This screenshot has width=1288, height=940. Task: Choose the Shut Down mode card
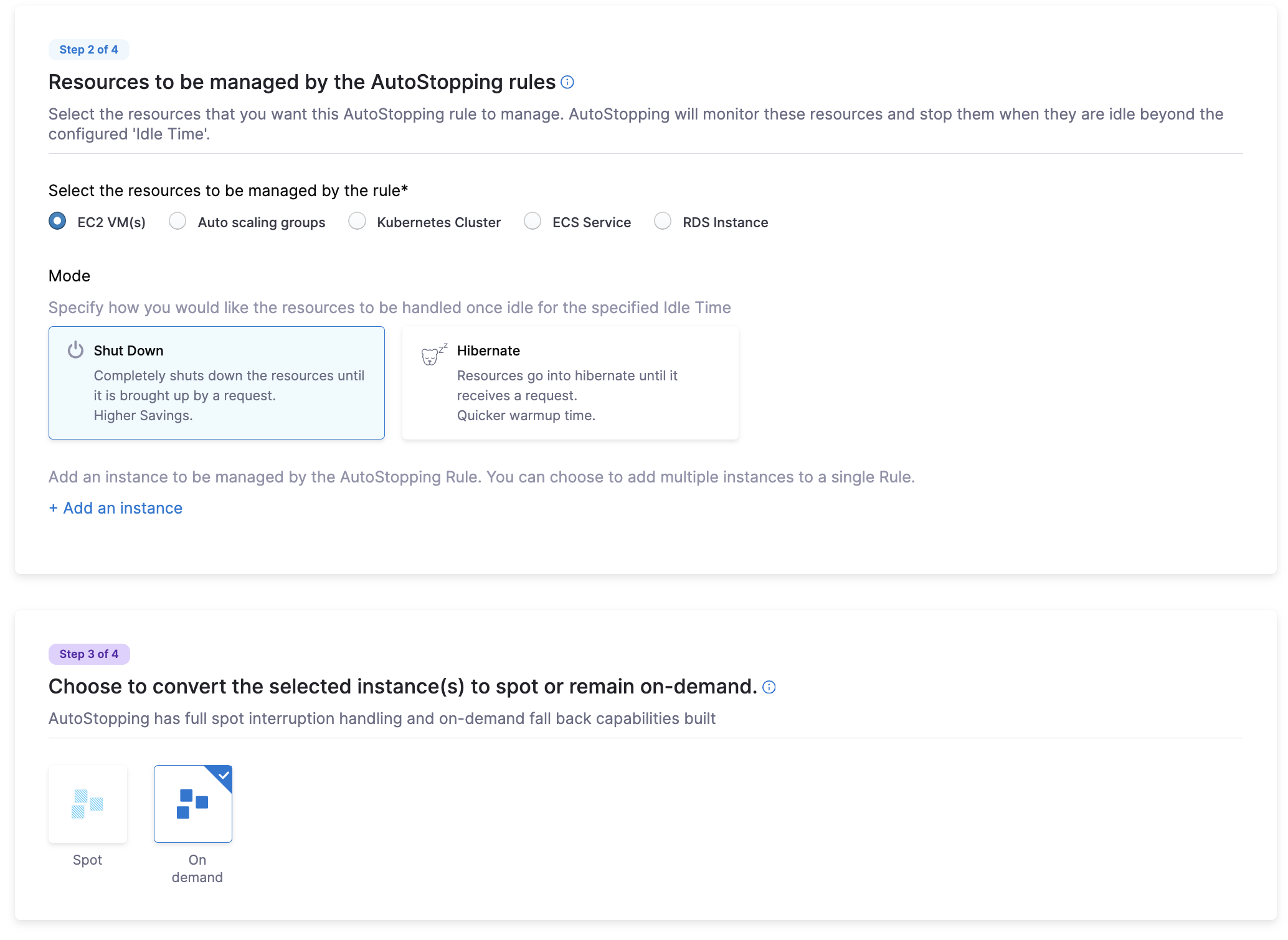[216, 382]
